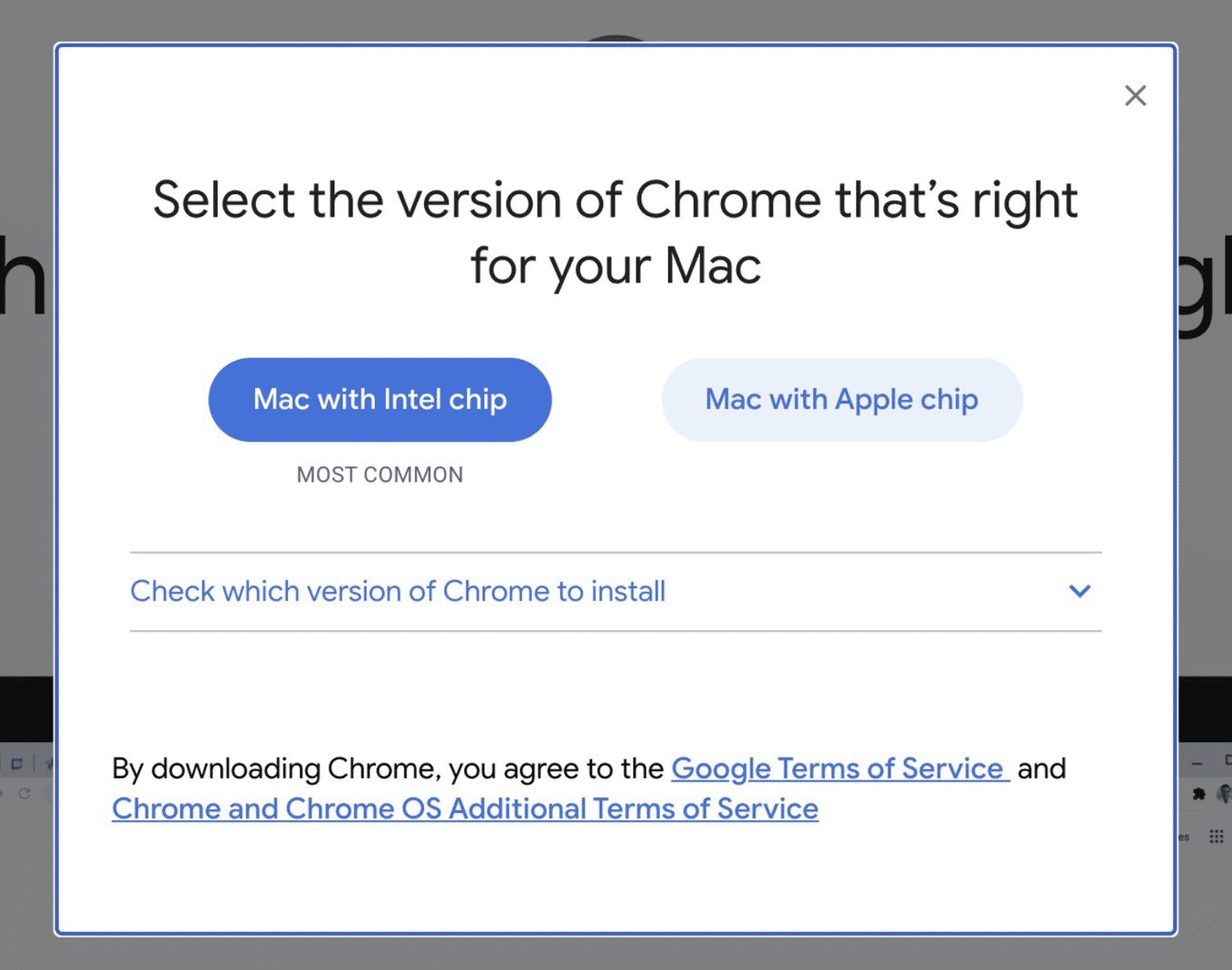
Task: Close the Chrome version dialog
Action: tap(1135, 95)
